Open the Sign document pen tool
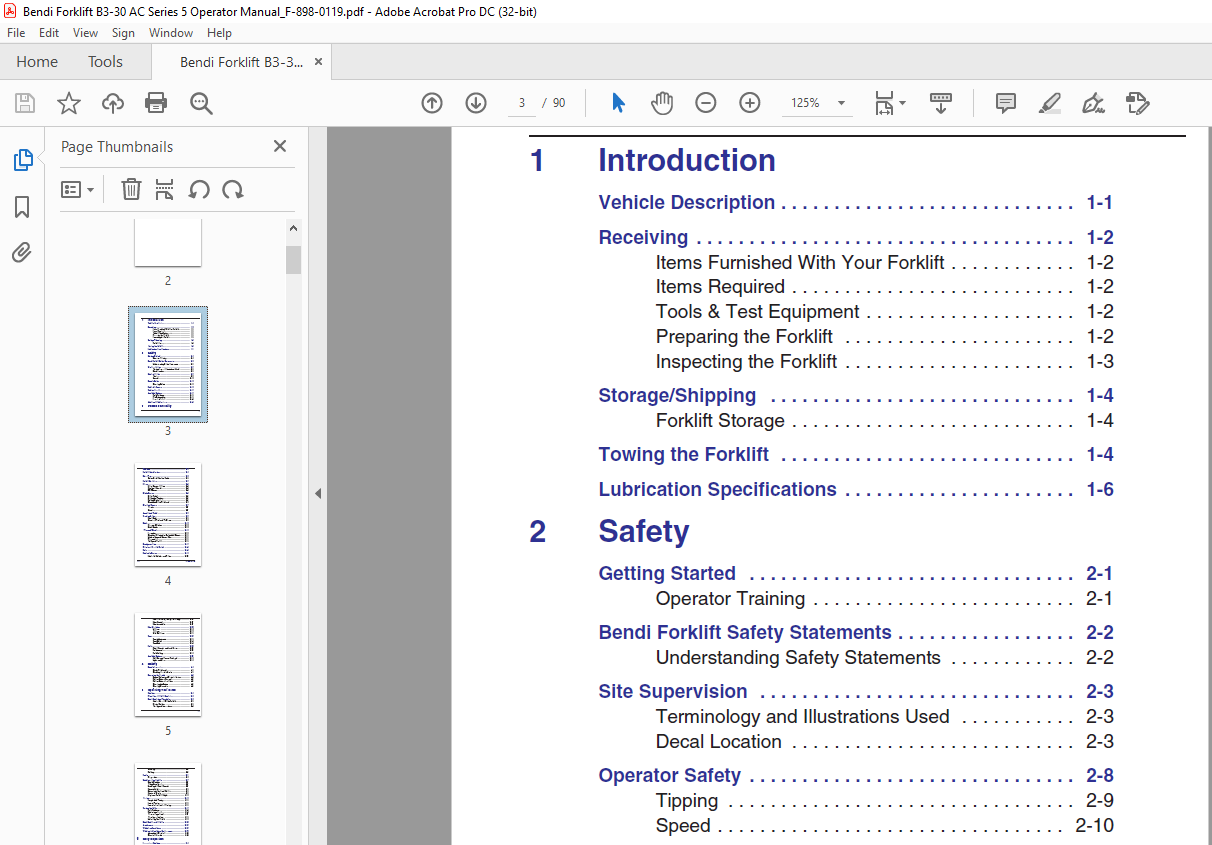 tap(1093, 103)
